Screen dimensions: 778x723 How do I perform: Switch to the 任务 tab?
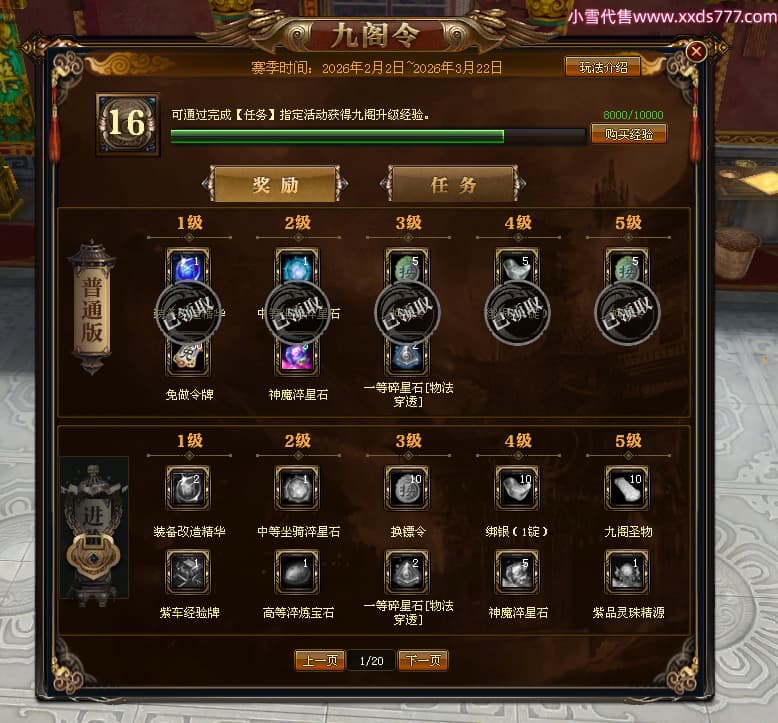click(x=453, y=185)
